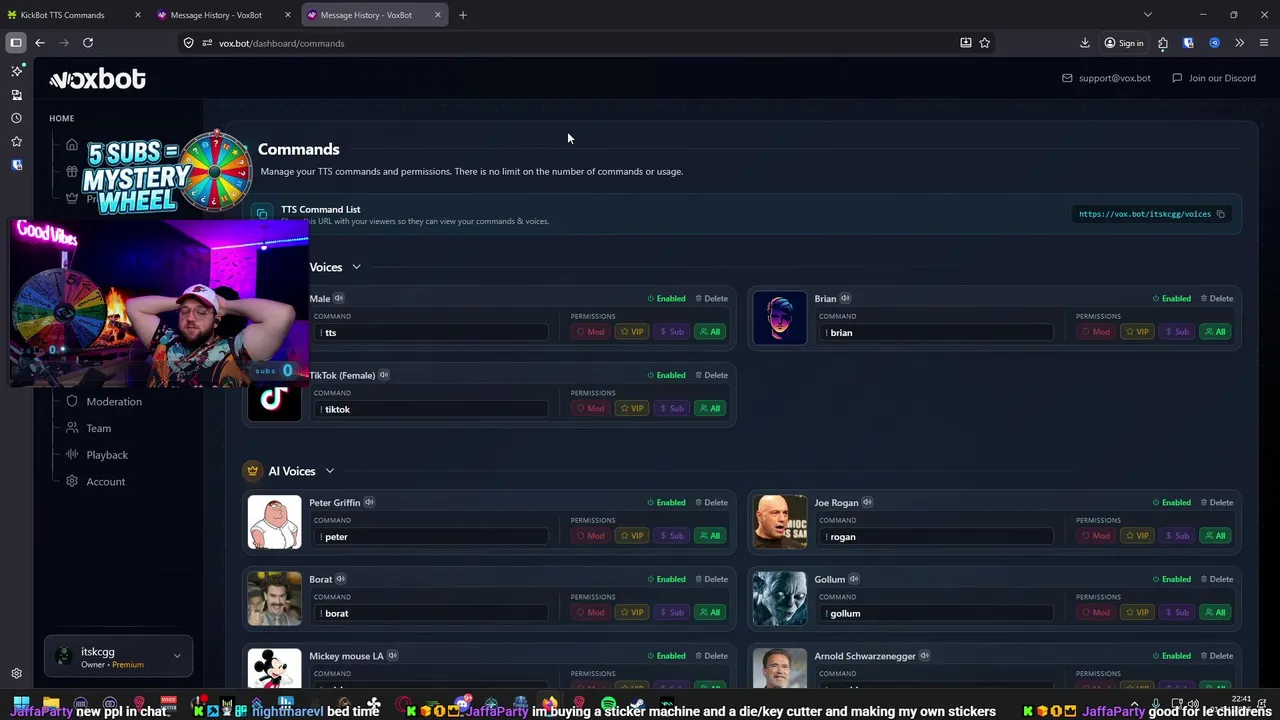This screenshot has height=720, width=1280.
Task: Toggle Enabled status for Brian
Action: point(1172,298)
